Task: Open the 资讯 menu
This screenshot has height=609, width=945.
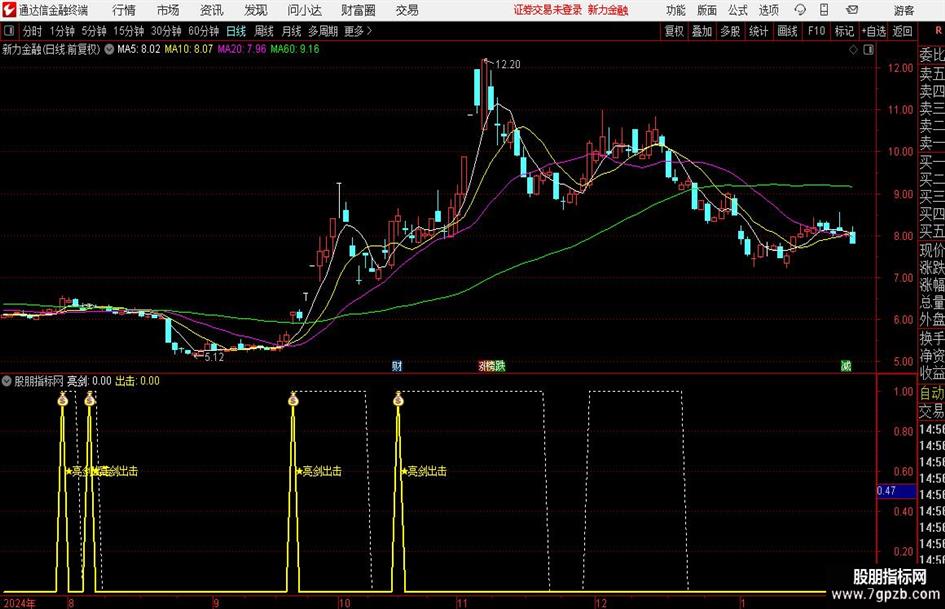Action: click(x=212, y=10)
